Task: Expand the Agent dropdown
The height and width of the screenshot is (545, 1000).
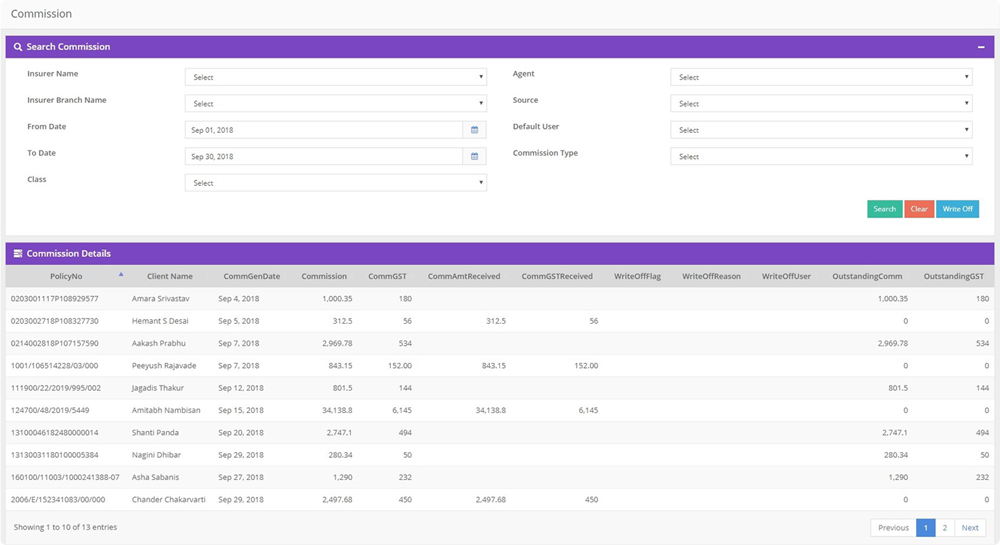Action: (x=820, y=77)
